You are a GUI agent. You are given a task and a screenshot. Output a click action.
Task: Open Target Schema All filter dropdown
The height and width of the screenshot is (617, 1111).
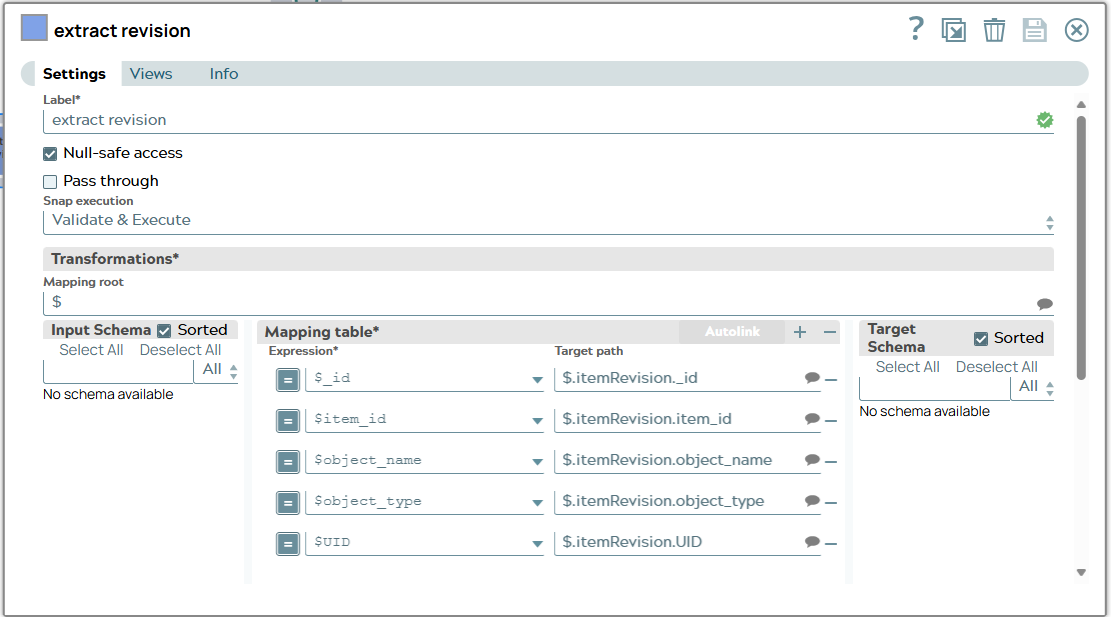(1033, 387)
